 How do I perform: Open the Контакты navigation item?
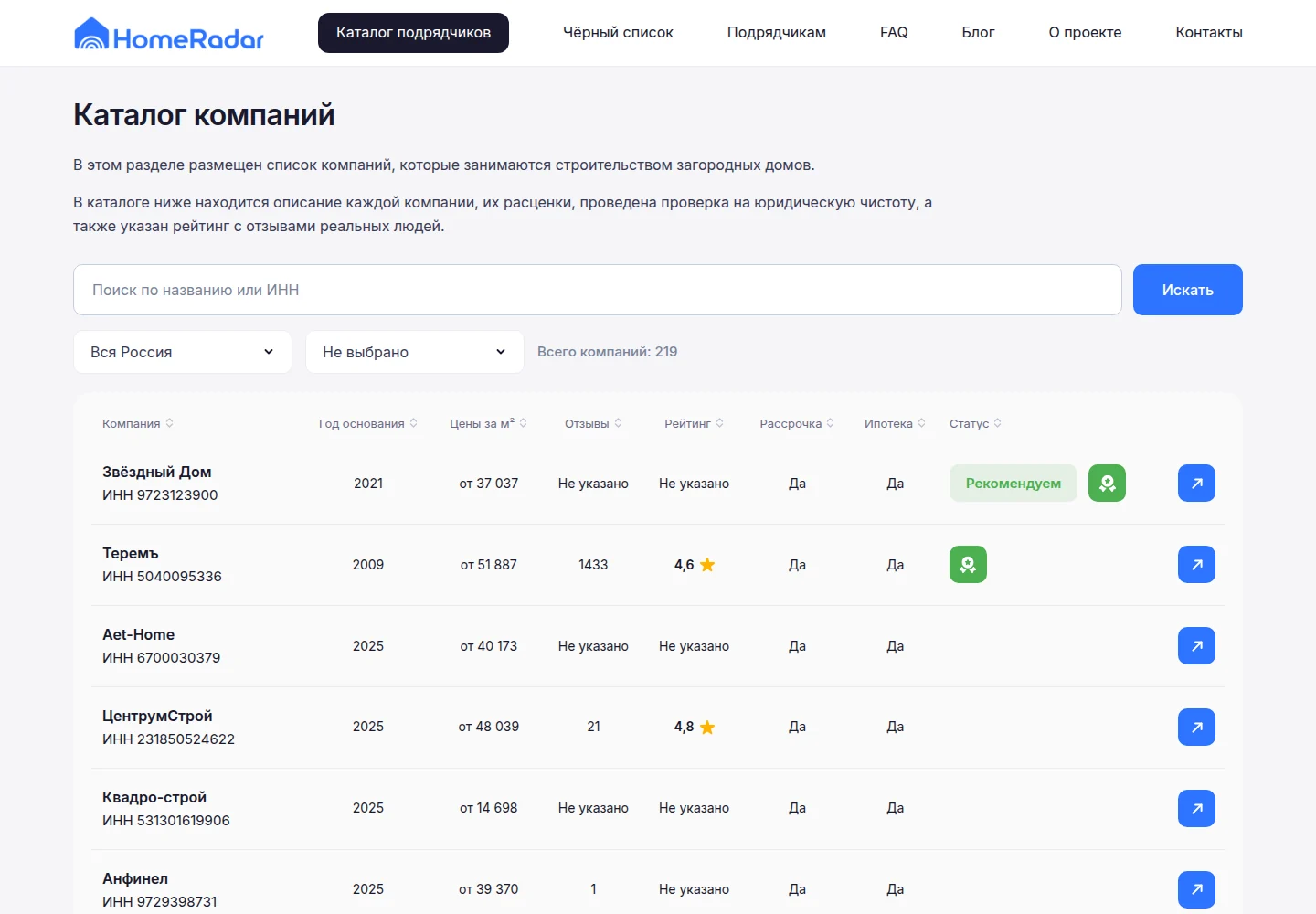coord(1209,33)
